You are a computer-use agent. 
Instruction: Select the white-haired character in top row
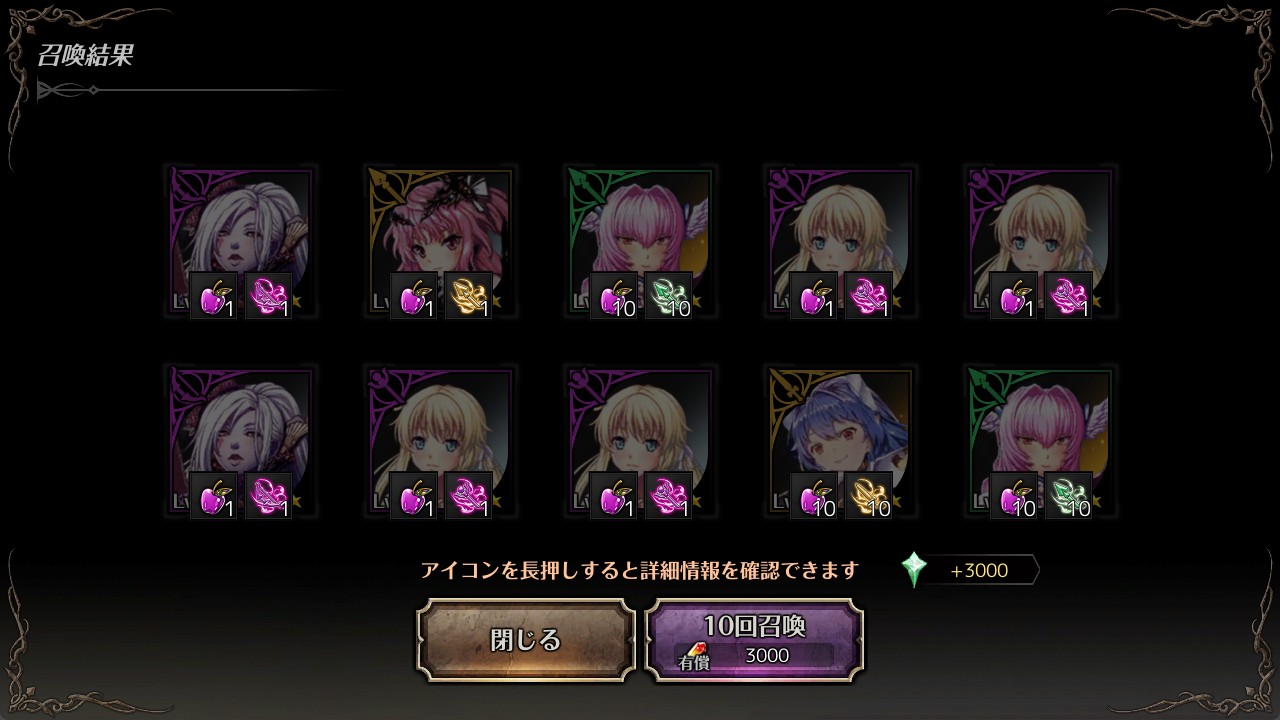point(241,241)
